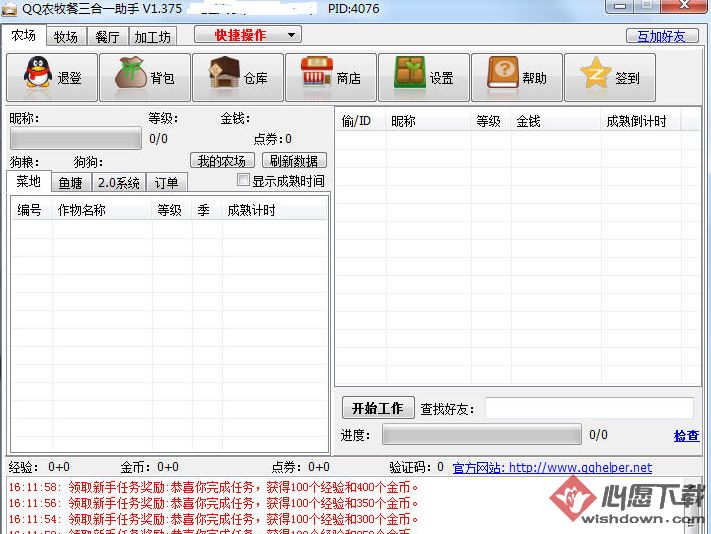Switch to the 加工坊 tab
The width and height of the screenshot is (711, 534).
click(x=153, y=37)
